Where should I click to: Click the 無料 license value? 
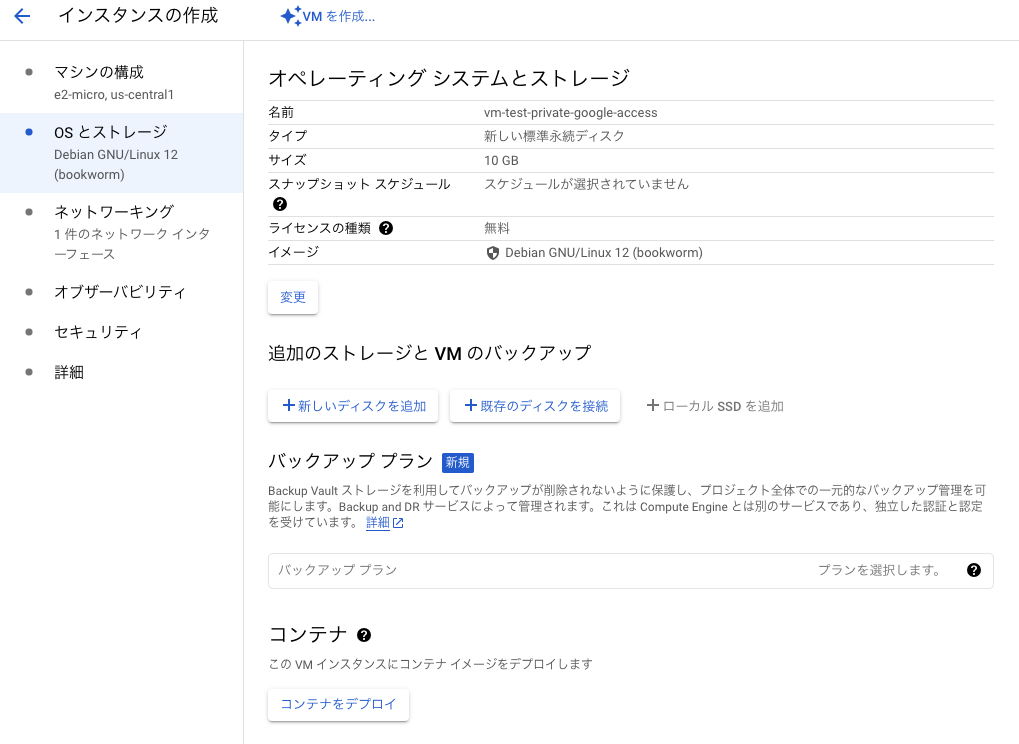click(497, 228)
